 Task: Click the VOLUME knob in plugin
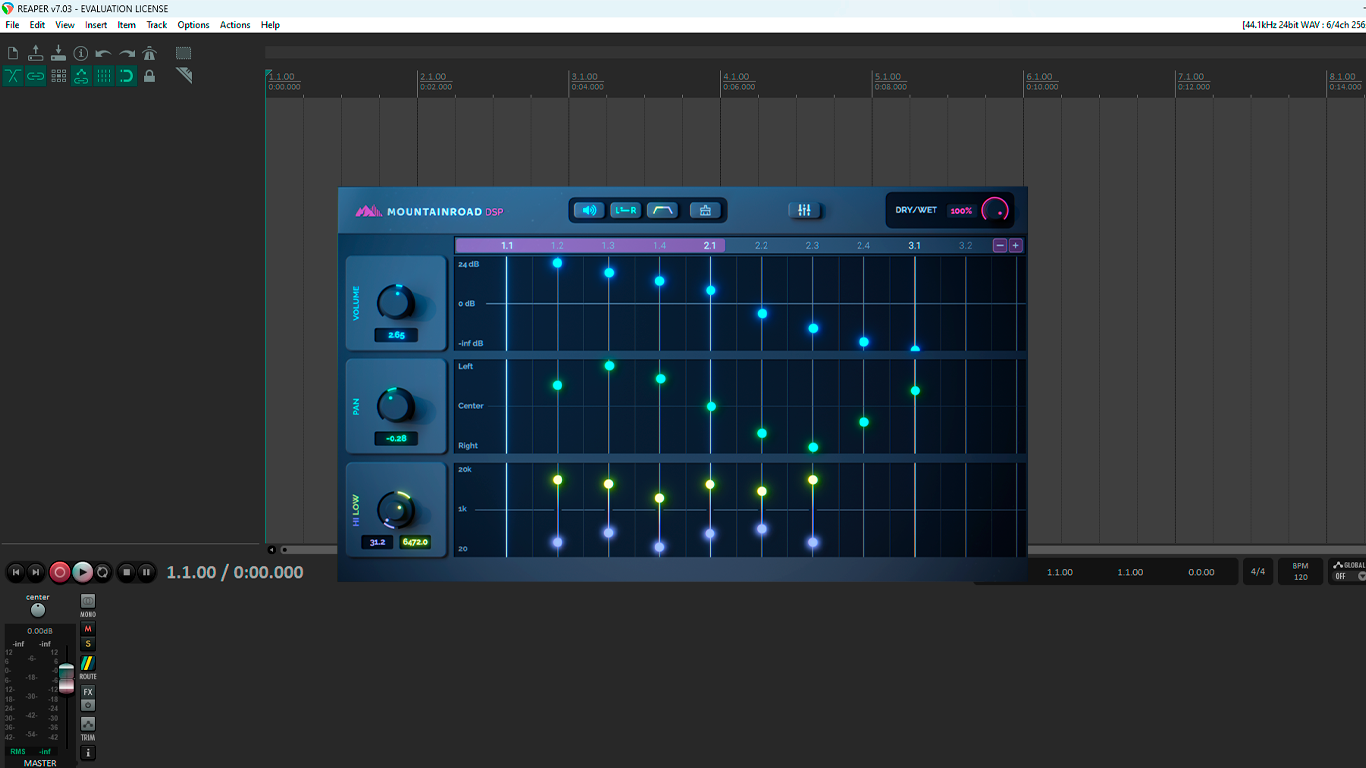click(x=396, y=302)
